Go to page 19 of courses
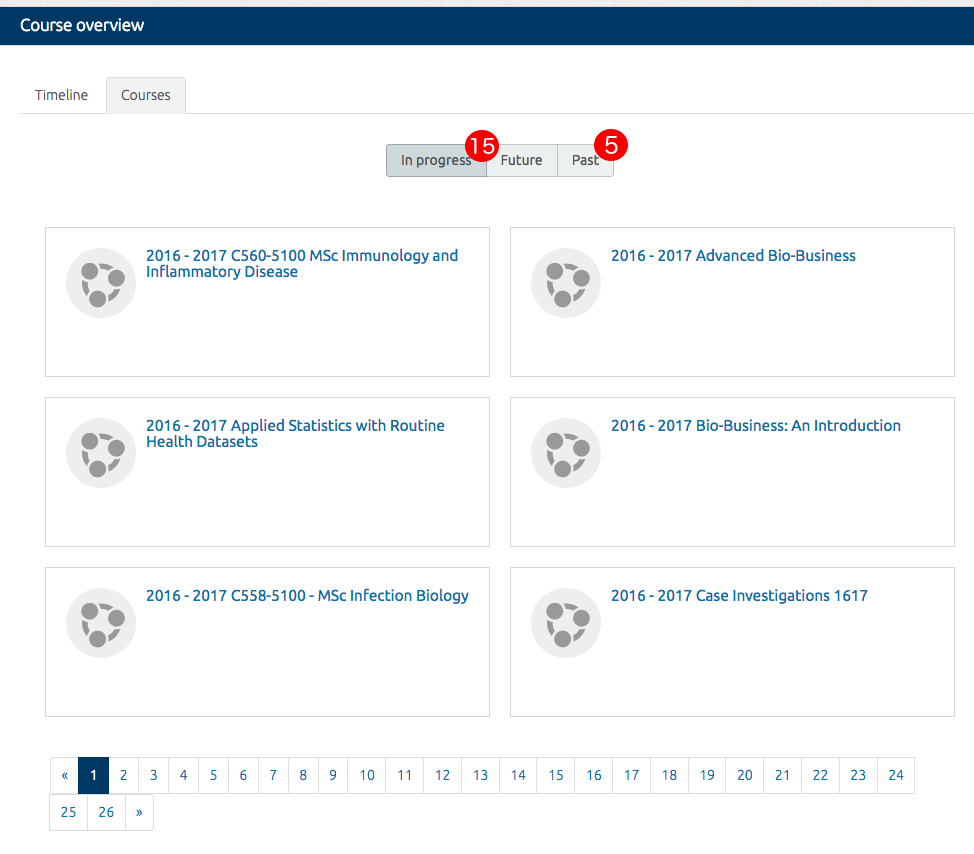Screen dimensions: 974x854 pyautogui.click(x=707, y=775)
